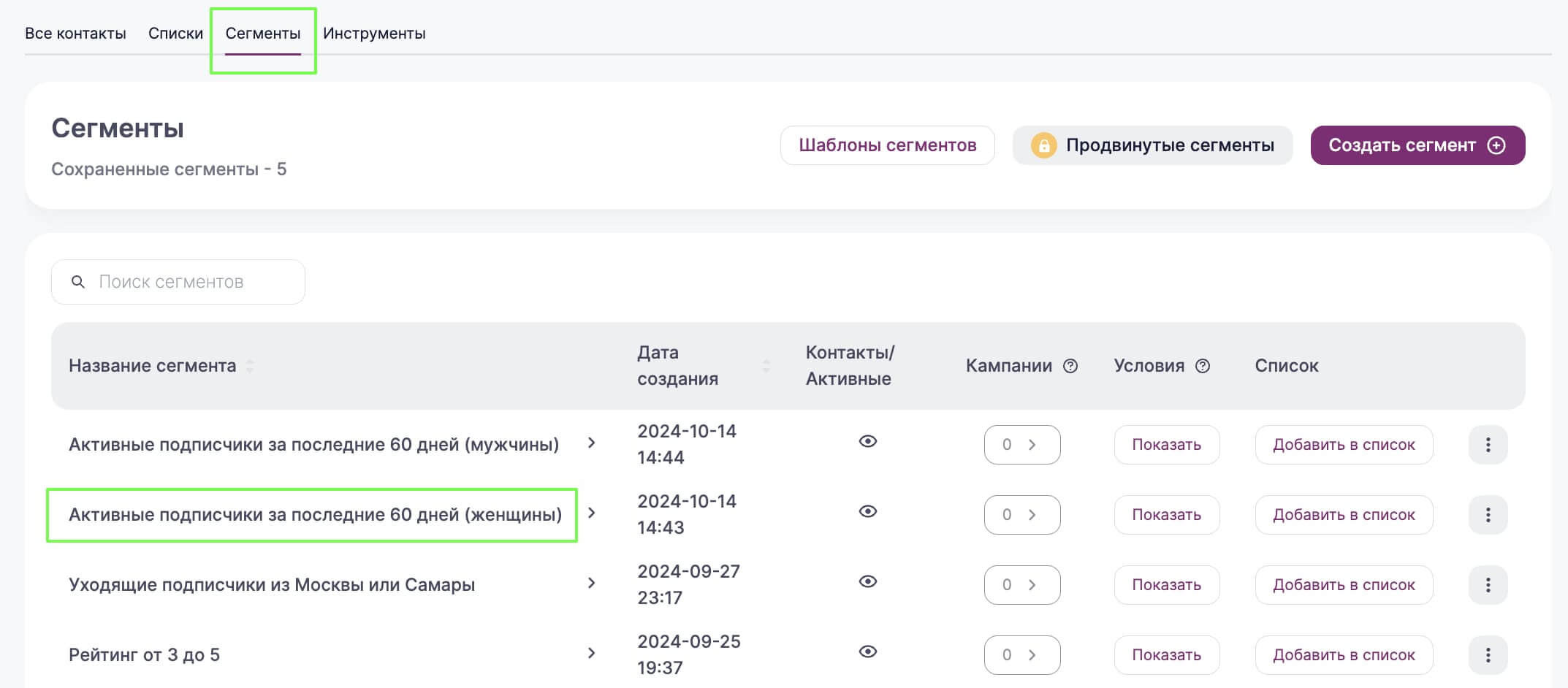This screenshot has width=1568, height=688.
Task: Show contacts eye icon for (мужчины) segment
Action: (868, 441)
